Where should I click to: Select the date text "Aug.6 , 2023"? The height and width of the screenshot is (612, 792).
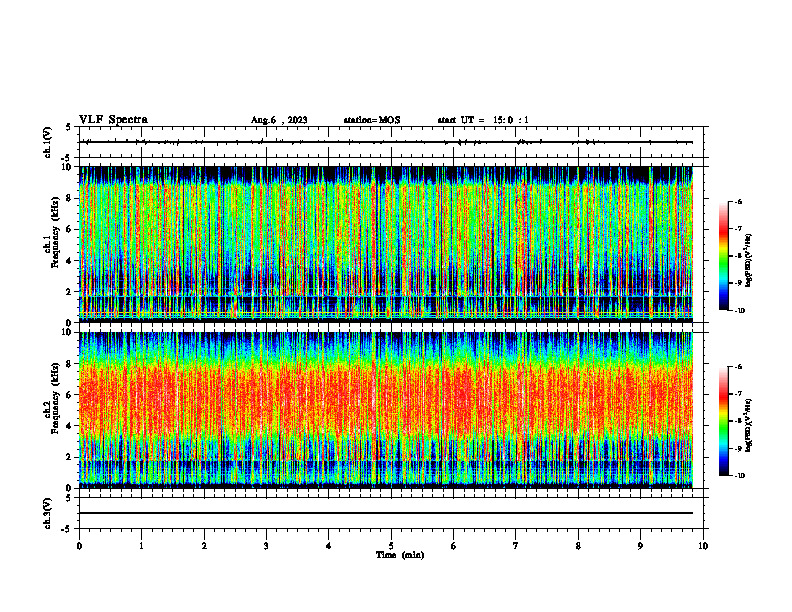coord(279,120)
